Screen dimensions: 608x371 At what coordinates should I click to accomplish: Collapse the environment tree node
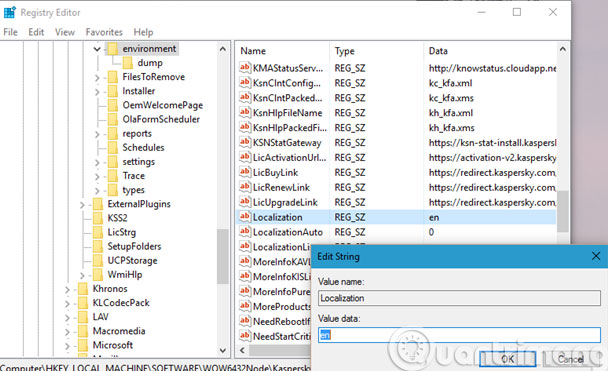click(x=97, y=49)
